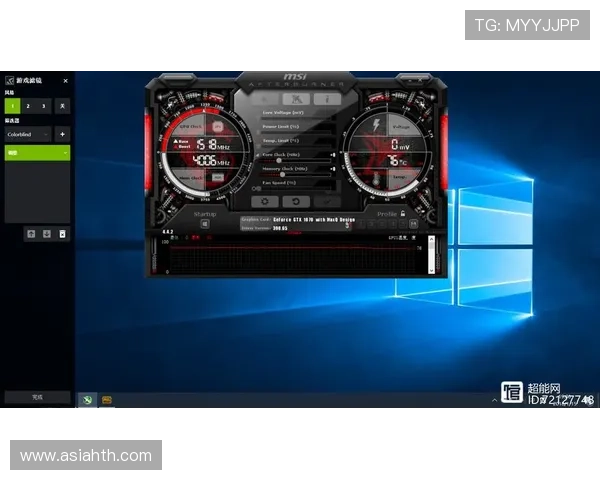This screenshot has width=600, height=480.
Task: Add a filter with the plus button
Action: click(62, 134)
